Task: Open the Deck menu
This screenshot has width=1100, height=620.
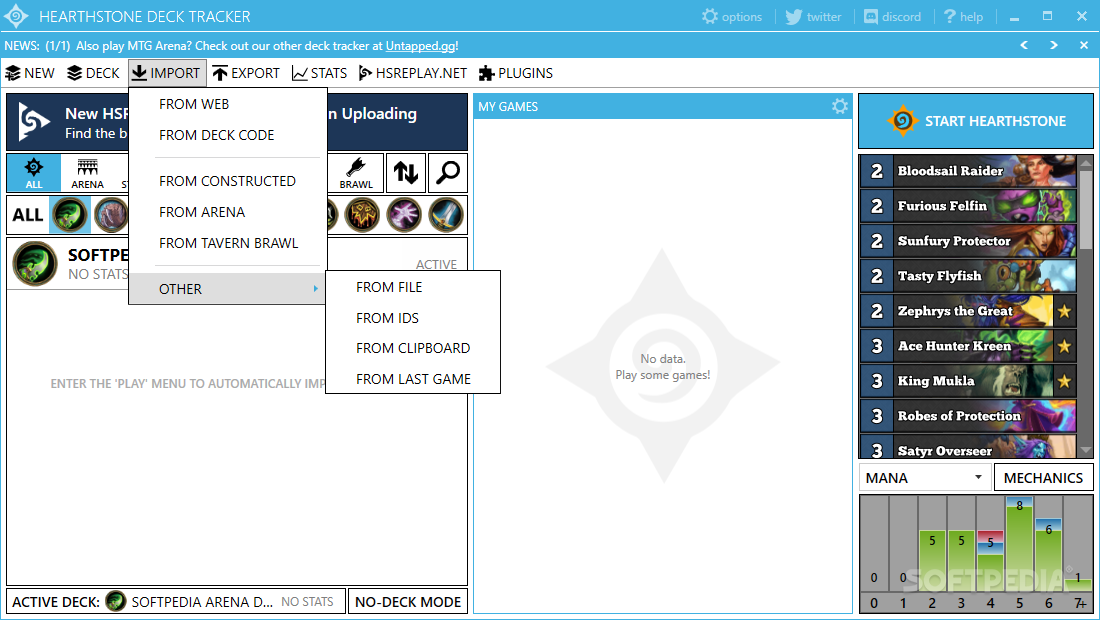Action: pyautogui.click(x=93, y=73)
